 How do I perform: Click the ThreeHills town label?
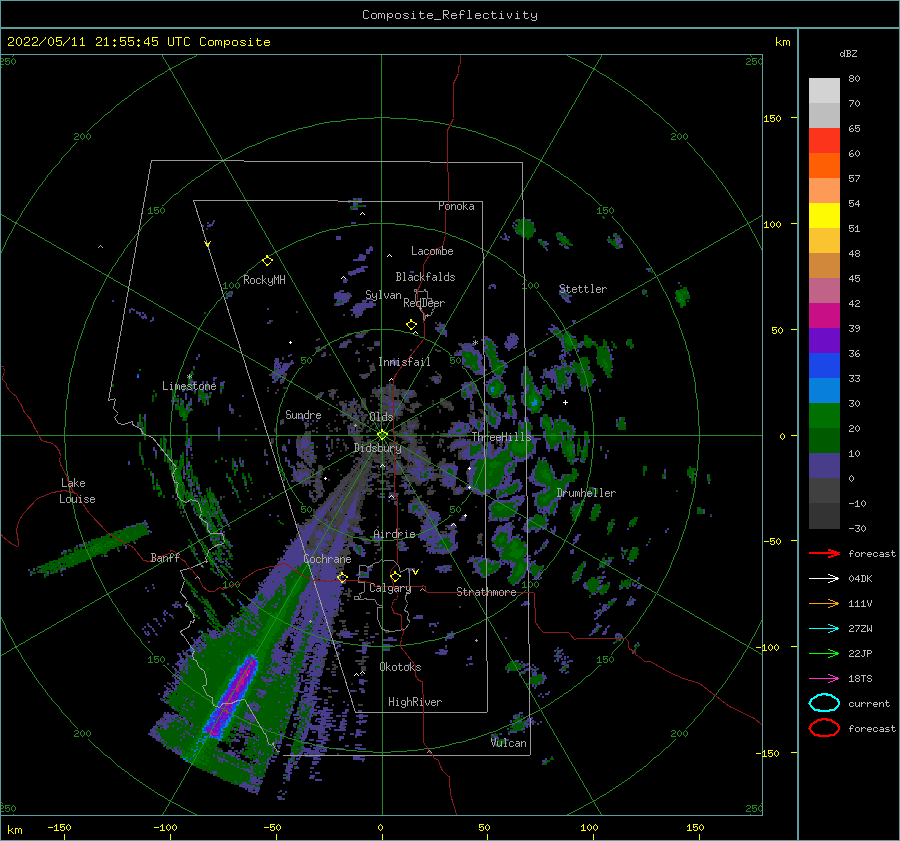(x=502, y=437)
